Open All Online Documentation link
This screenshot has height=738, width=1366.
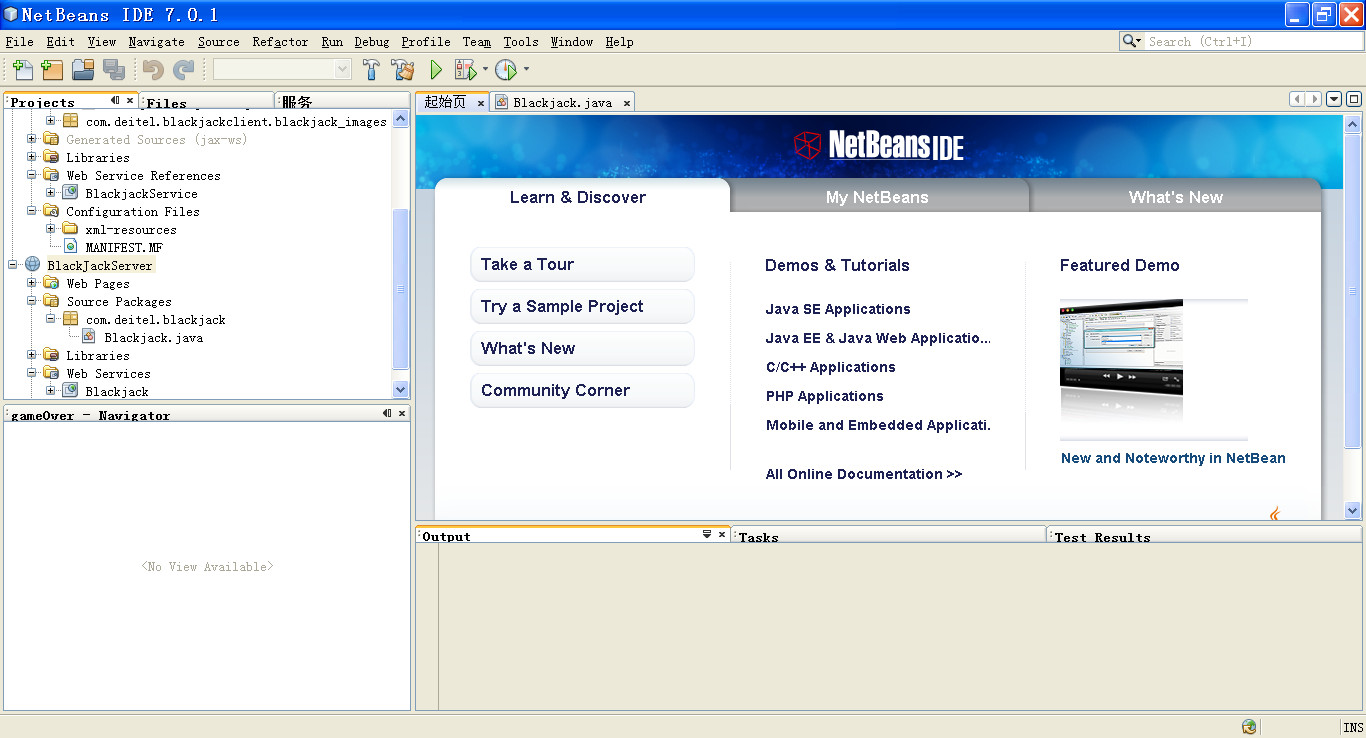(863, 473)
